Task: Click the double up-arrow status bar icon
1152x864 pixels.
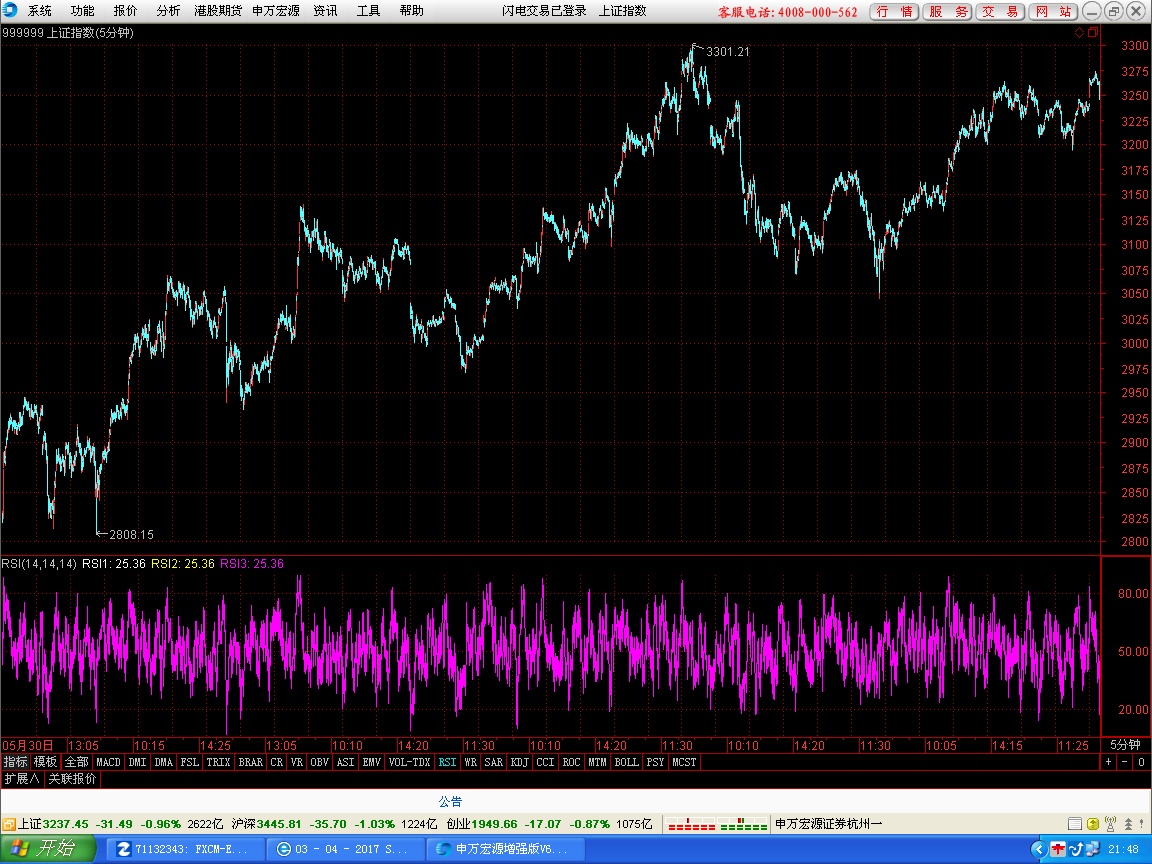Action: (x=1128, y=824)
